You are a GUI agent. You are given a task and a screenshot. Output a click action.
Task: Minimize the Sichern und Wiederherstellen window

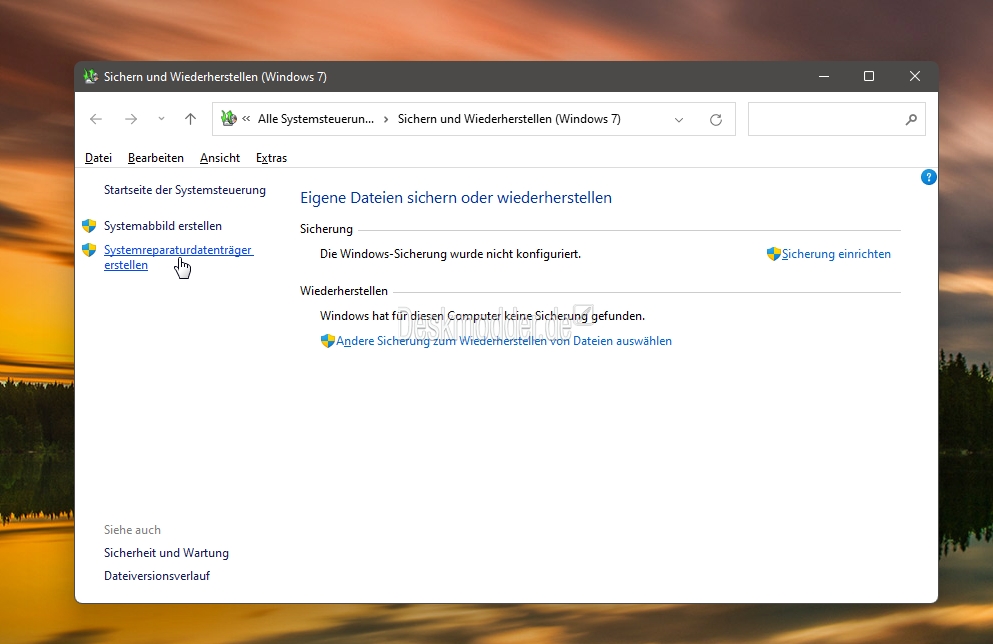(824, 77)
